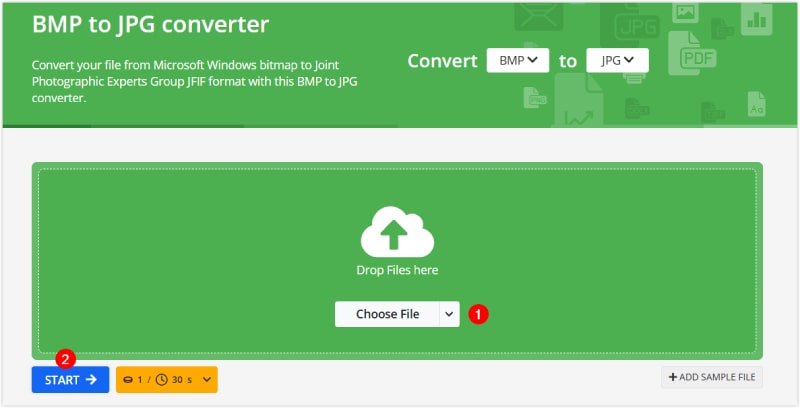
Task: Click the plus icon beside Add Sample File
Action: point(672,377)
